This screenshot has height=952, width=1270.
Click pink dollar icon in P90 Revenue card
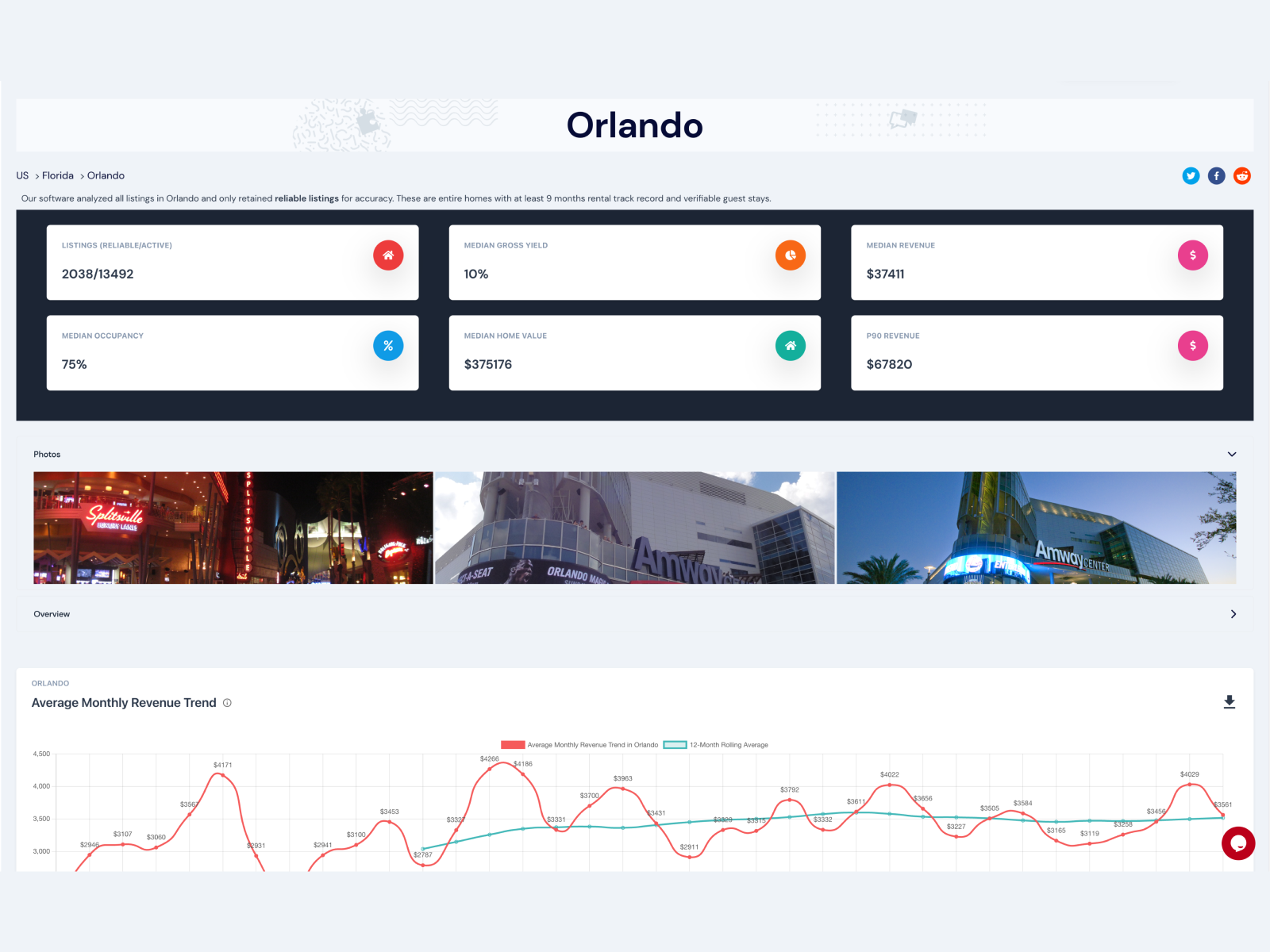pyautogui.click(x=1193, y=346)
